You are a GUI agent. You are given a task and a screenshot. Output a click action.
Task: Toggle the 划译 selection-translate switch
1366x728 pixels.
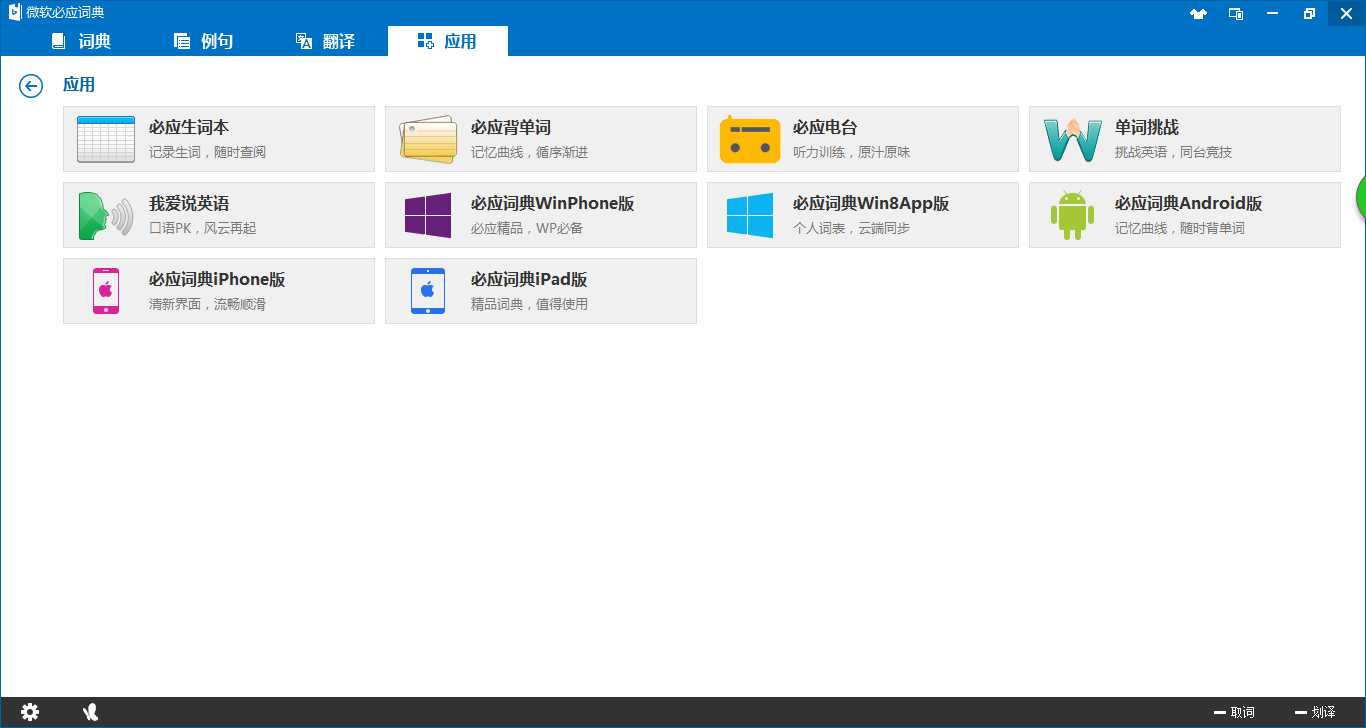click(x=1315, y=712)
